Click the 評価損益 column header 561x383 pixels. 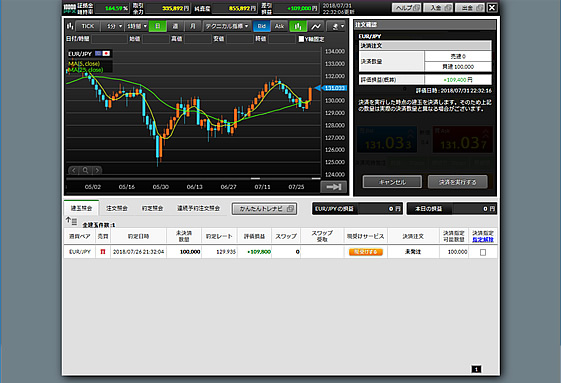point(254,236)
